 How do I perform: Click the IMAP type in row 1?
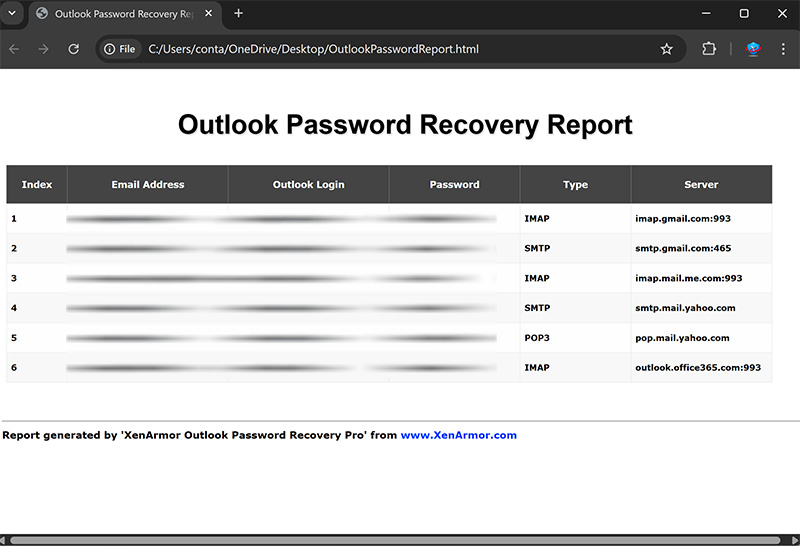pyautogui.click(x=576, y=218)
